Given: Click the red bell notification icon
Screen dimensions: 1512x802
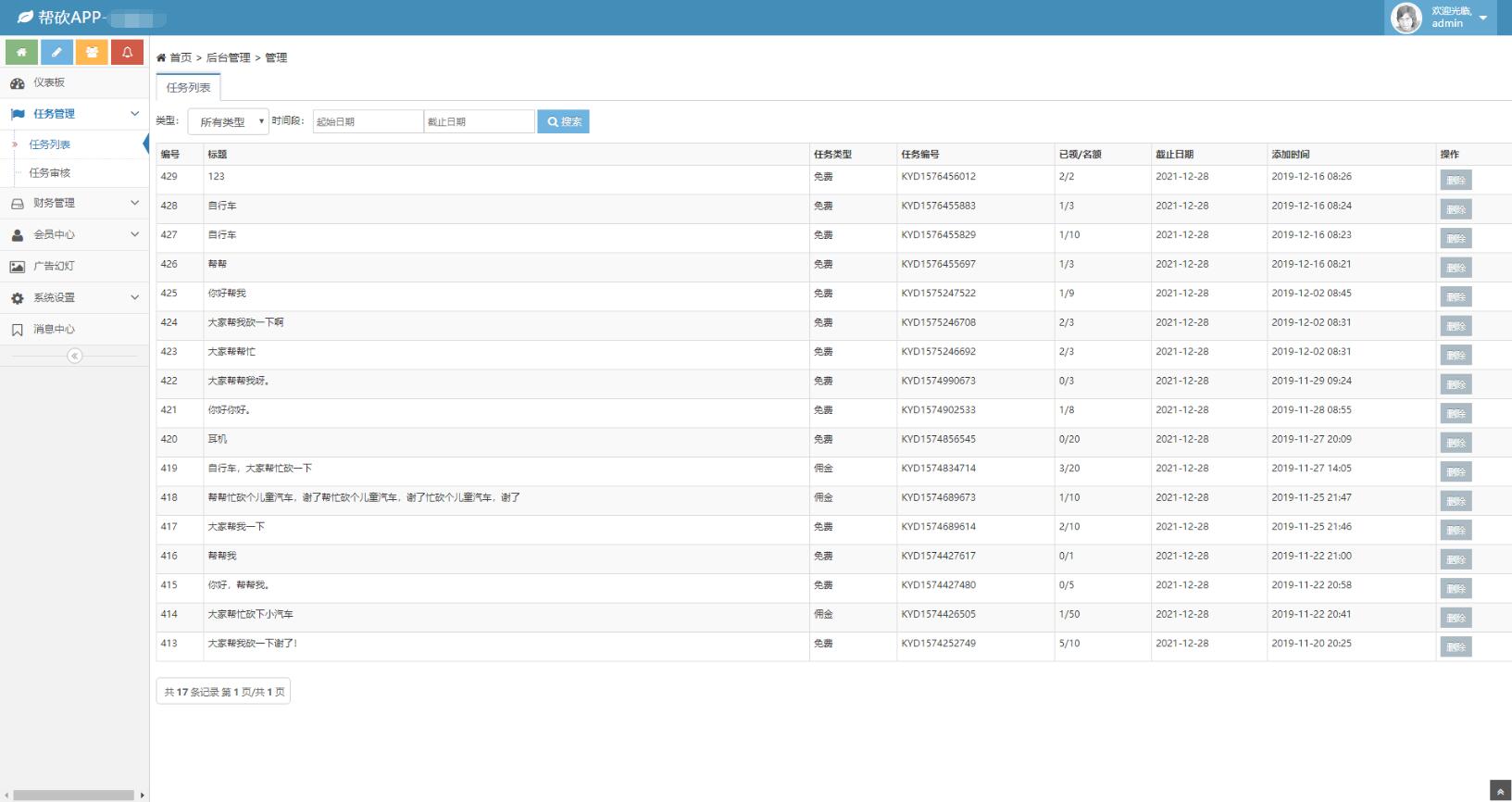Looking at the screenshot, I should pyautogui.click(x=127, y=52).
